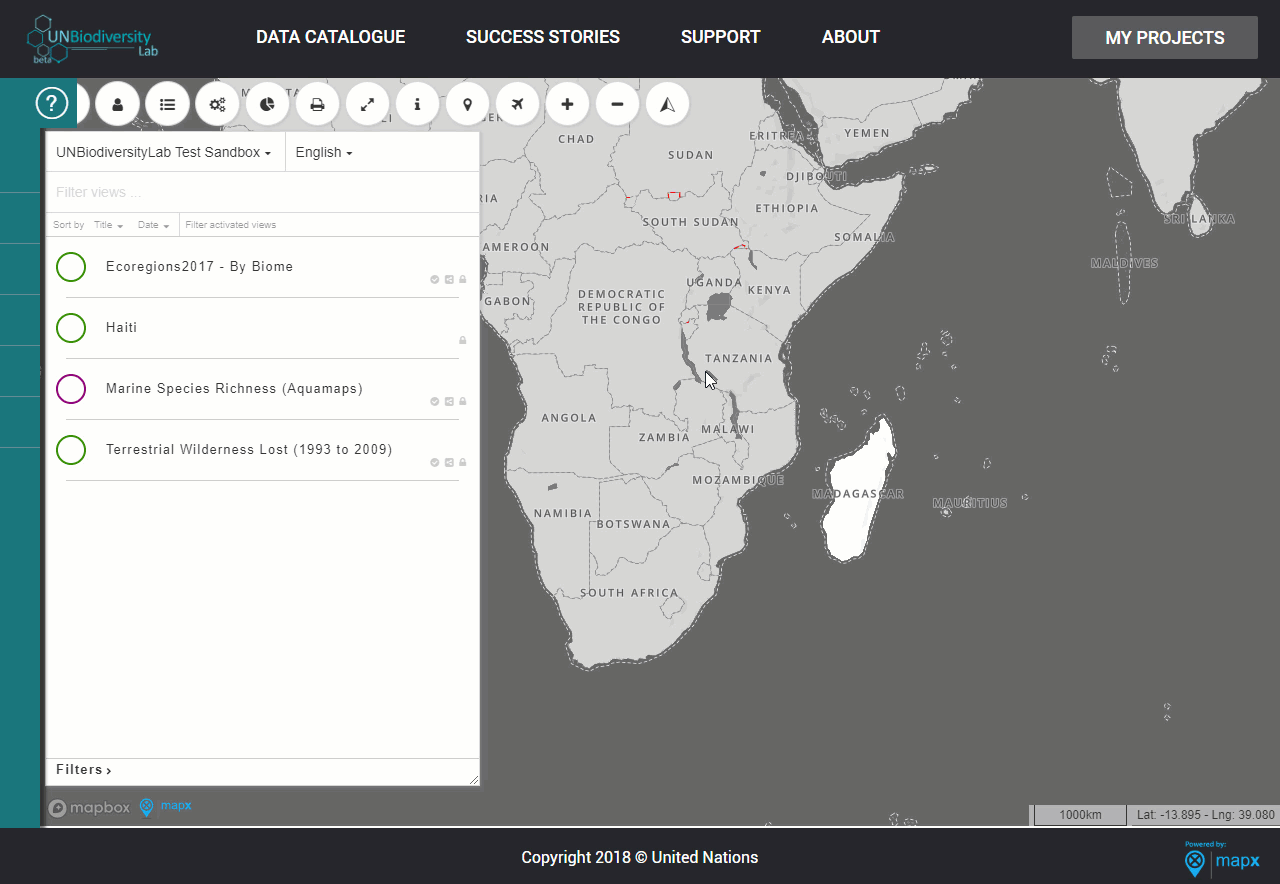Open the help question mark icon
Viewport: 1280px width, 884px height.
coord(52,103)
